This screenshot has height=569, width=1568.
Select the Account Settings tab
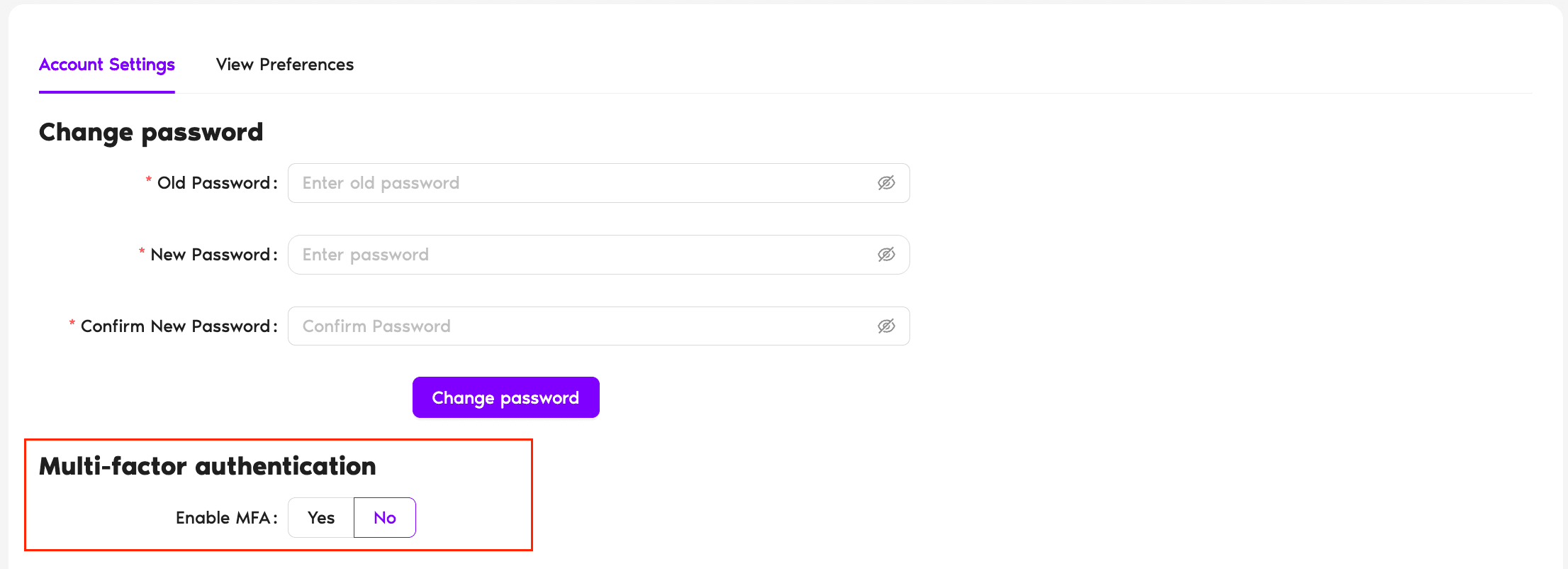(x=106, y=64)
